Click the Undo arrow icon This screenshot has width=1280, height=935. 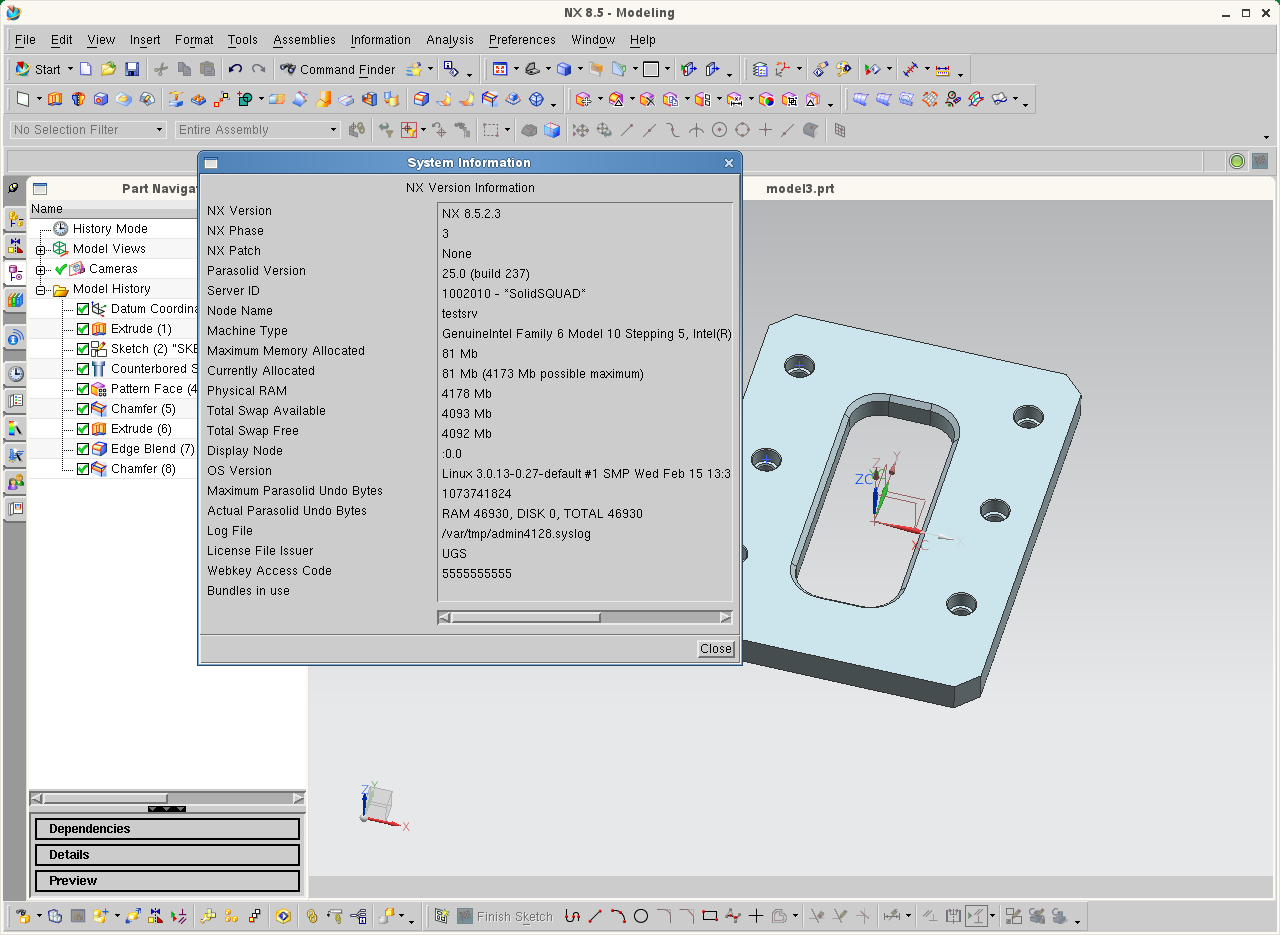pos(235,69)
